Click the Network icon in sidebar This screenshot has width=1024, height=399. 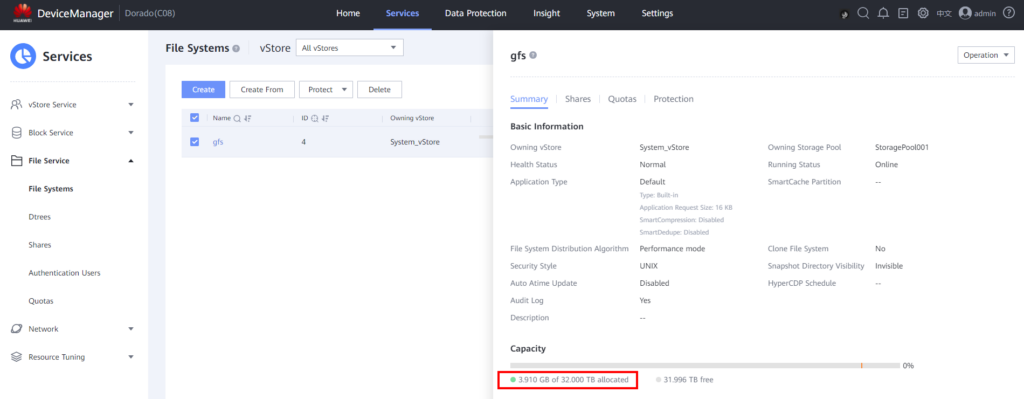(x=17, y=329)
